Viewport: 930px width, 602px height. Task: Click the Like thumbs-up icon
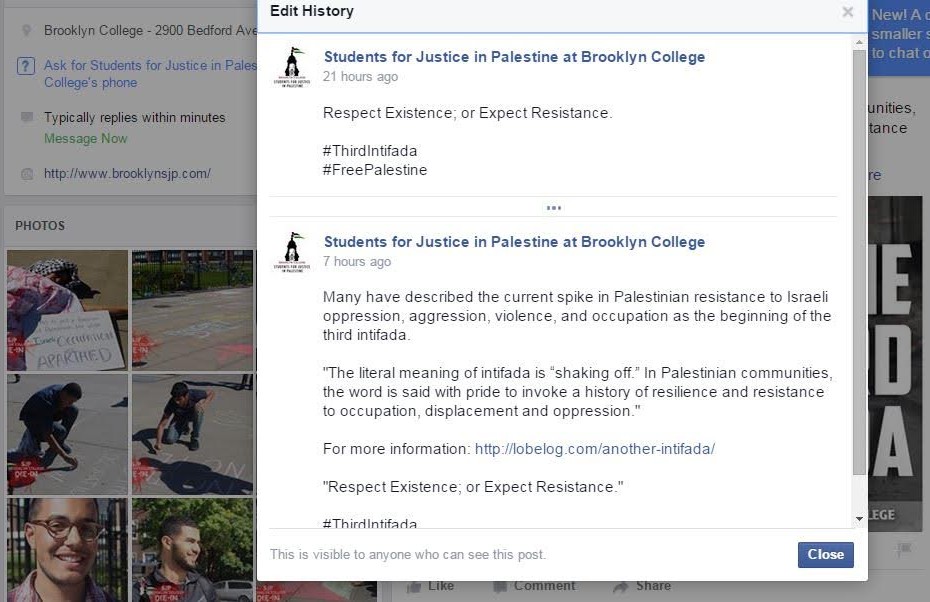point(414,587)
